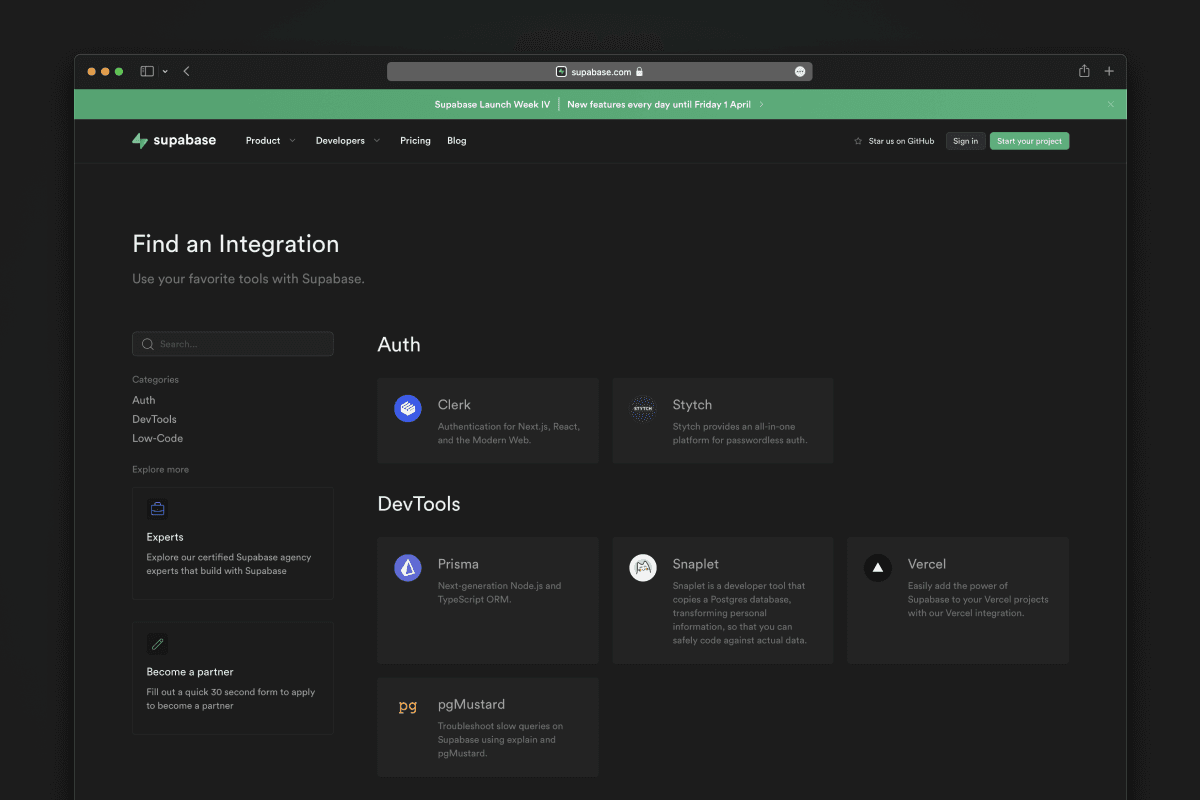Dismiss the Launch Week banner
This screenshot has width=1200, height=800.
[1110, 104]
